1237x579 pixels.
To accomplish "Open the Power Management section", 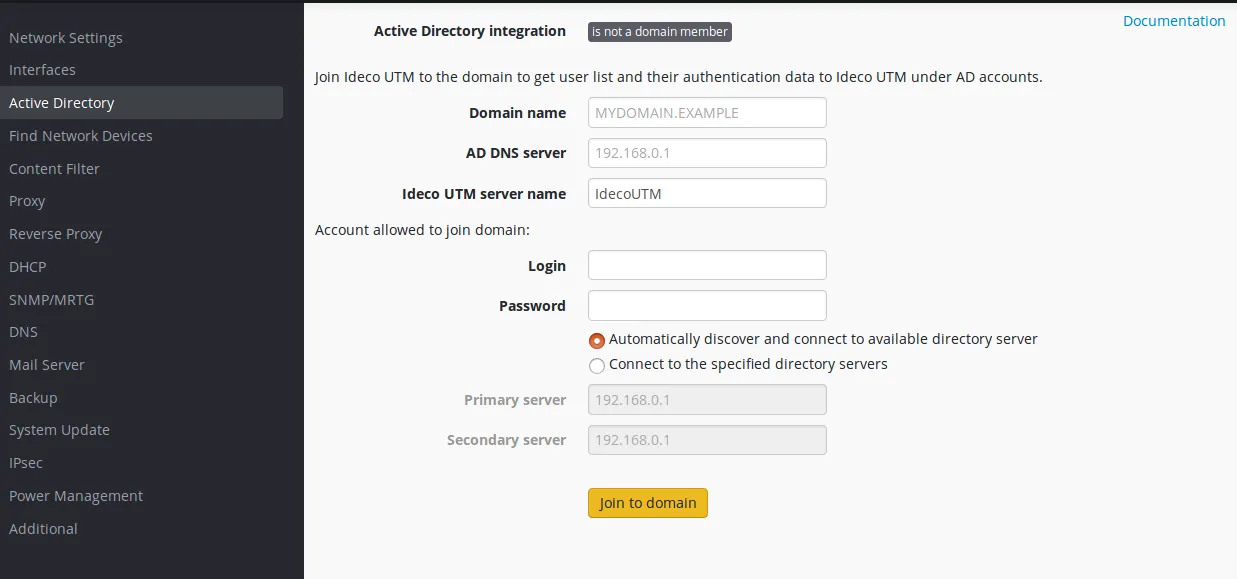I will [76, 495].
